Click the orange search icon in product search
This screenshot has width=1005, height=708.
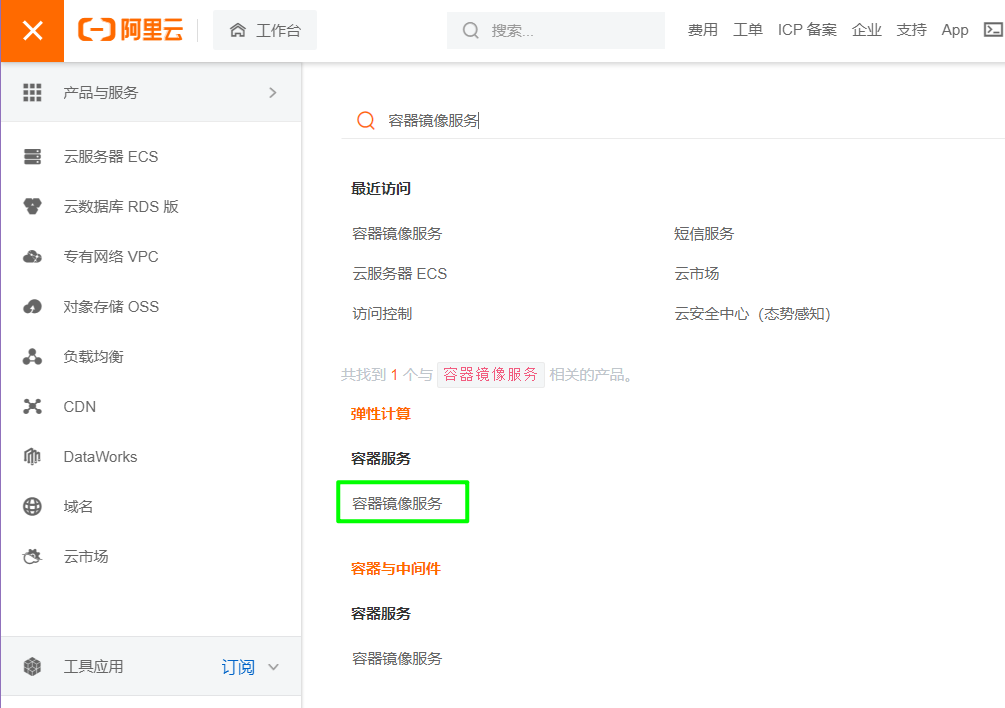coord(366,120)
